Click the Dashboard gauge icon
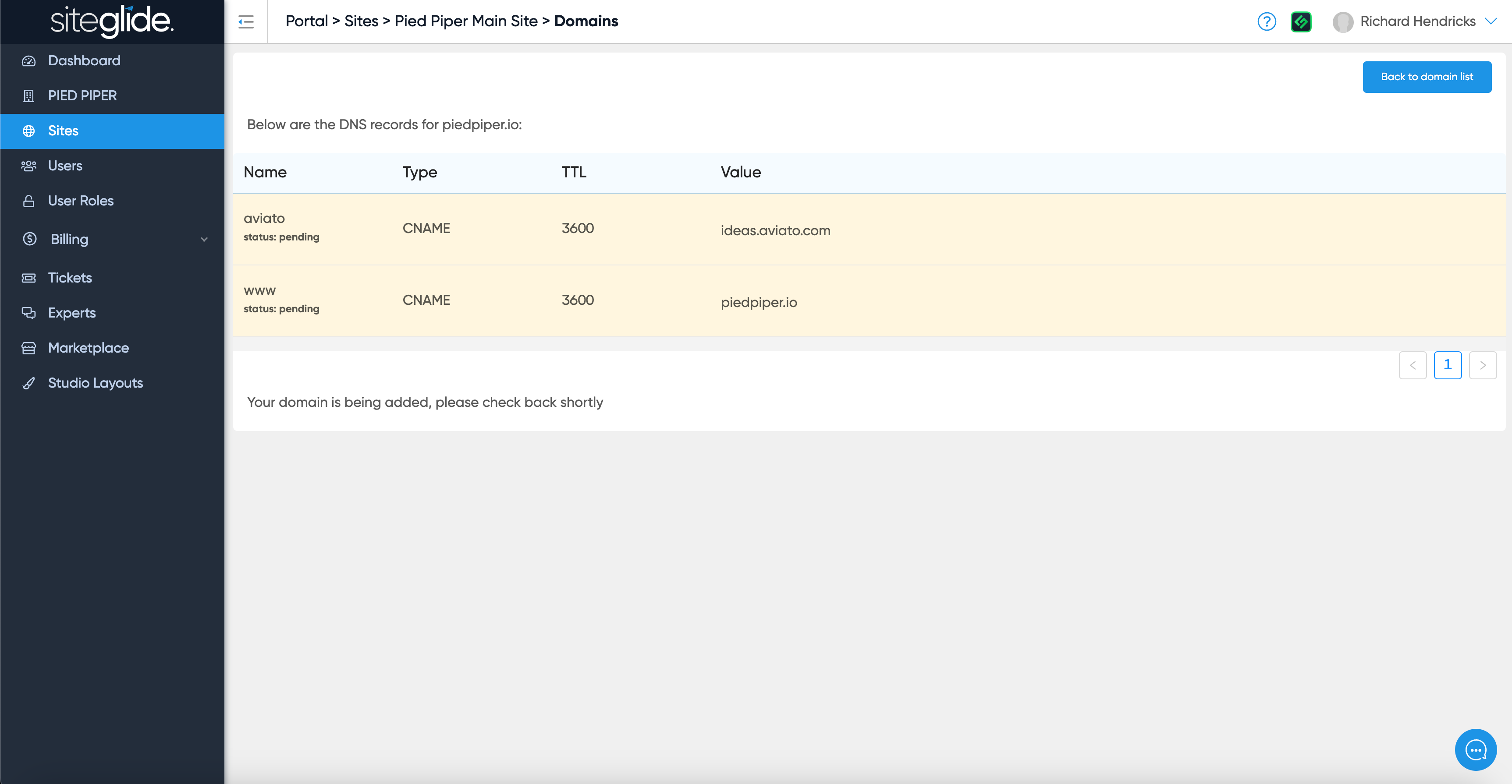 click(29, 61)
